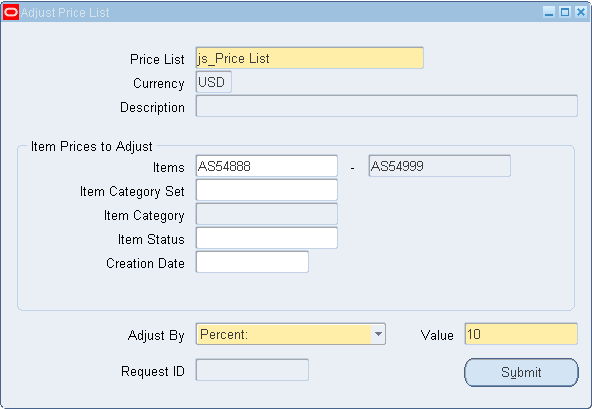Open the Adjust By dropdown arrow
The width and height of the screenshot is (592, 409).
[378, 334]
